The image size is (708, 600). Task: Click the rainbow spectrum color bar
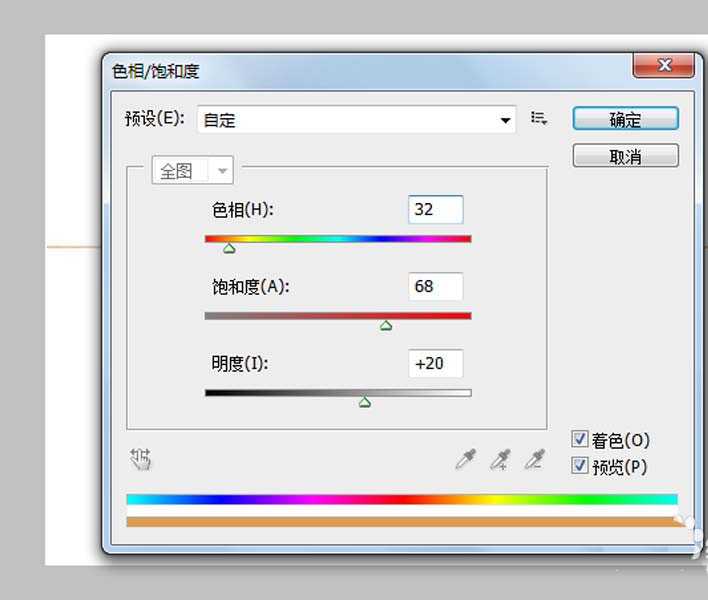pyautogui.click(x=401, y=498)
